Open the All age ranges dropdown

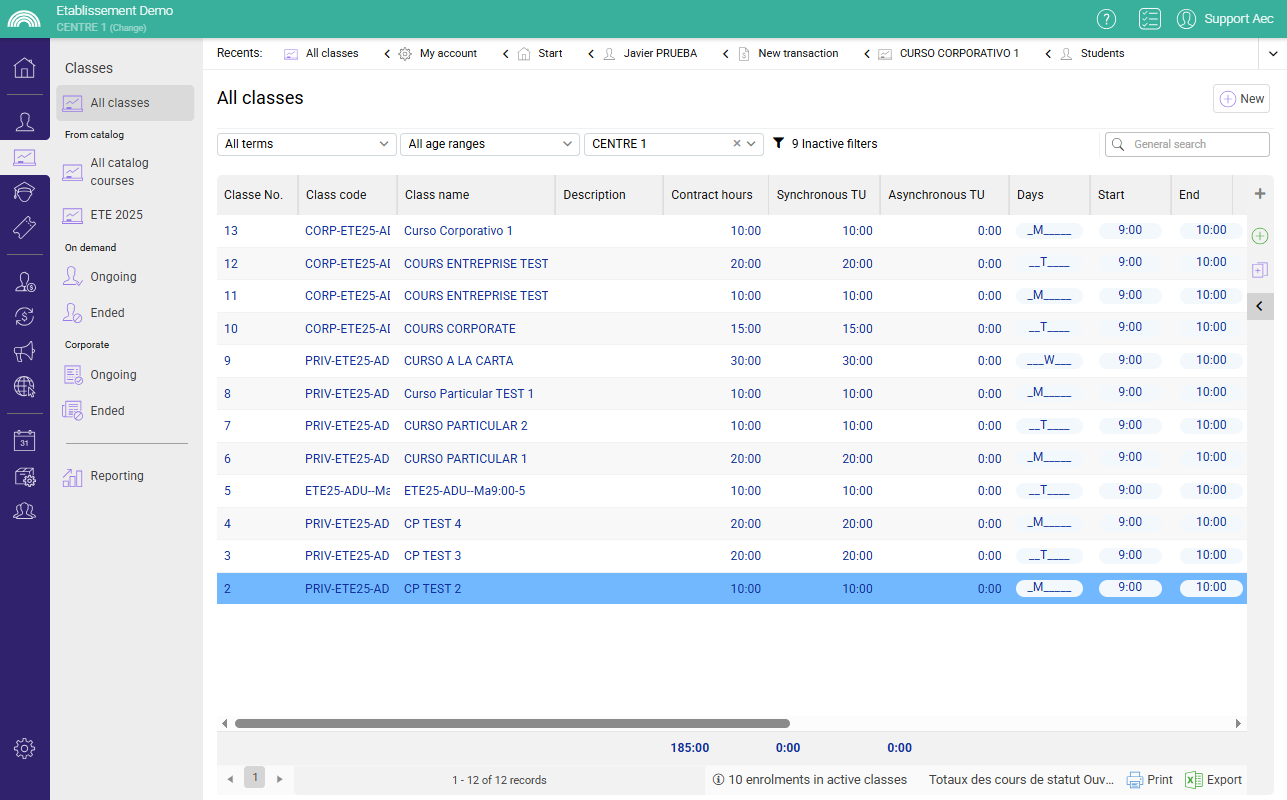(x=489, y=144)
